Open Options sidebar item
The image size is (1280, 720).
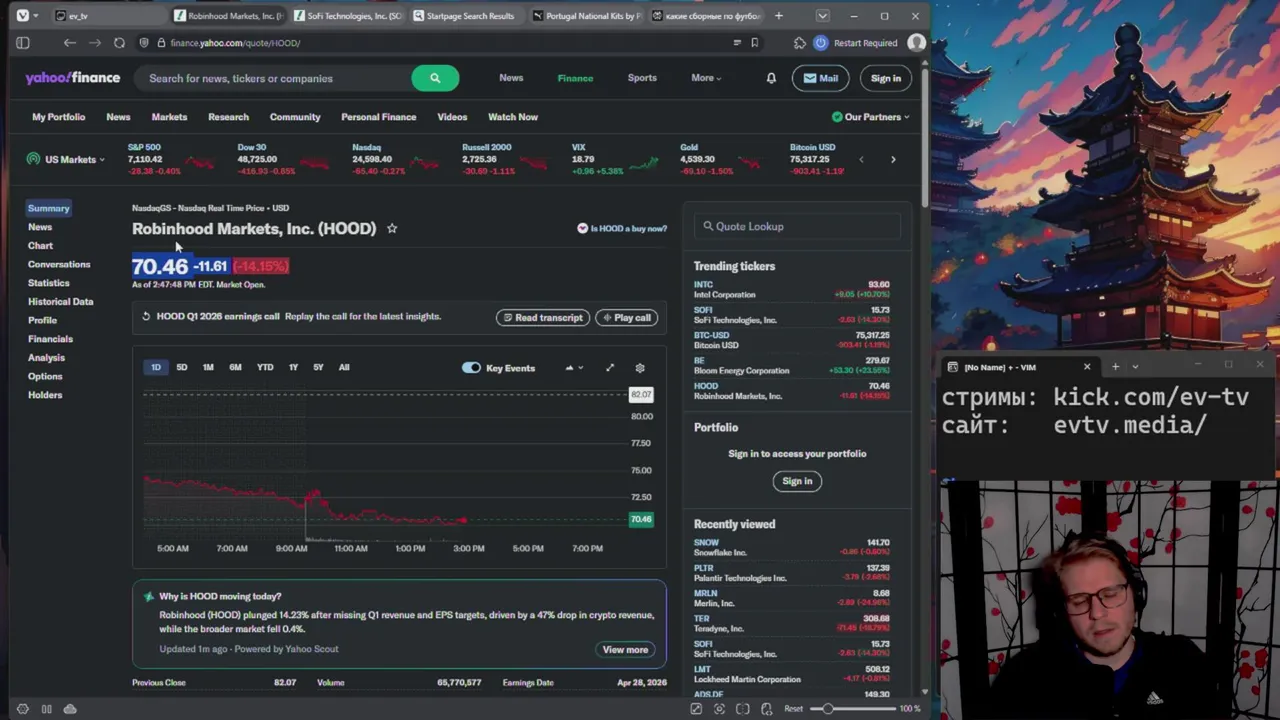45,376
